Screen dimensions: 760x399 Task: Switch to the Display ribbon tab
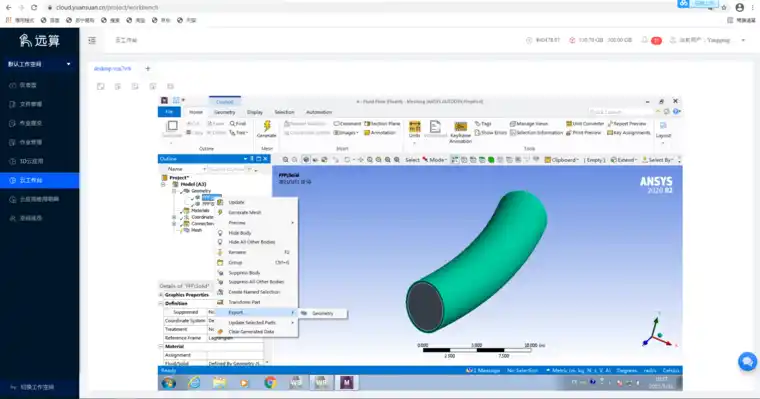pos(254,112)
